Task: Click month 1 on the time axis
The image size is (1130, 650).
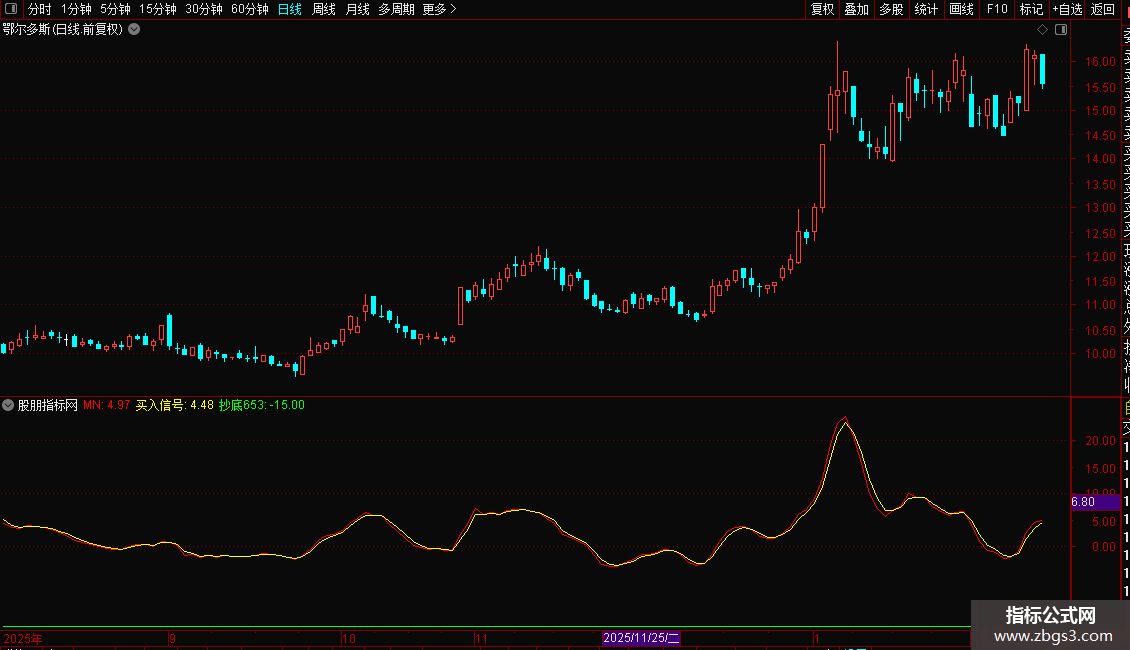Action: [817, 638]
